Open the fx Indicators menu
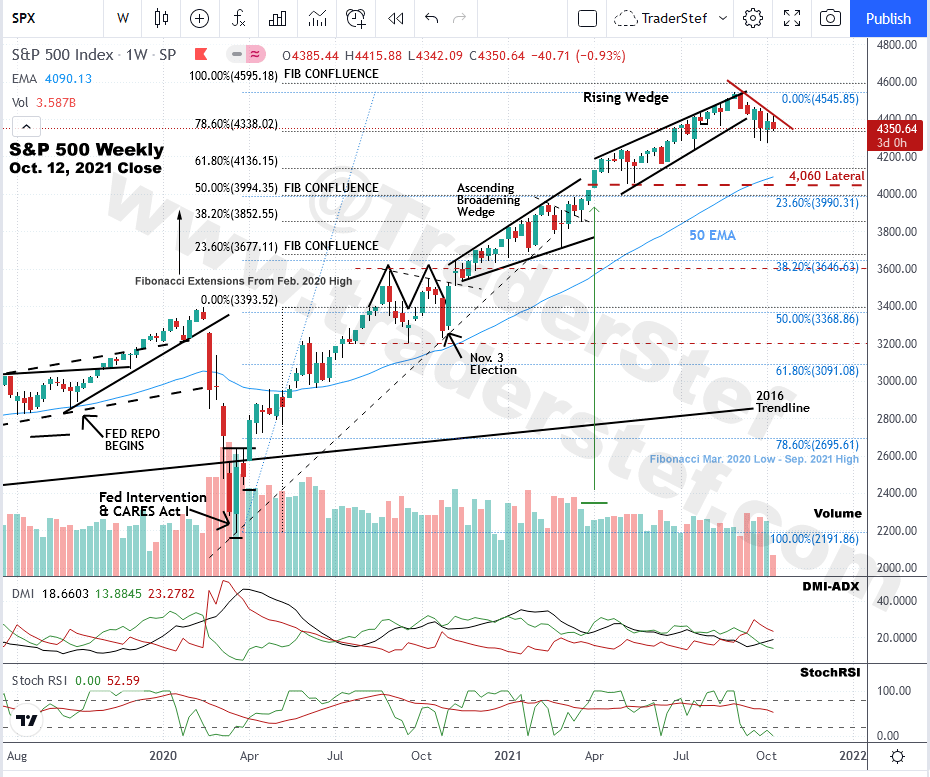Screen dimensions: 930x777 [239, 18]
